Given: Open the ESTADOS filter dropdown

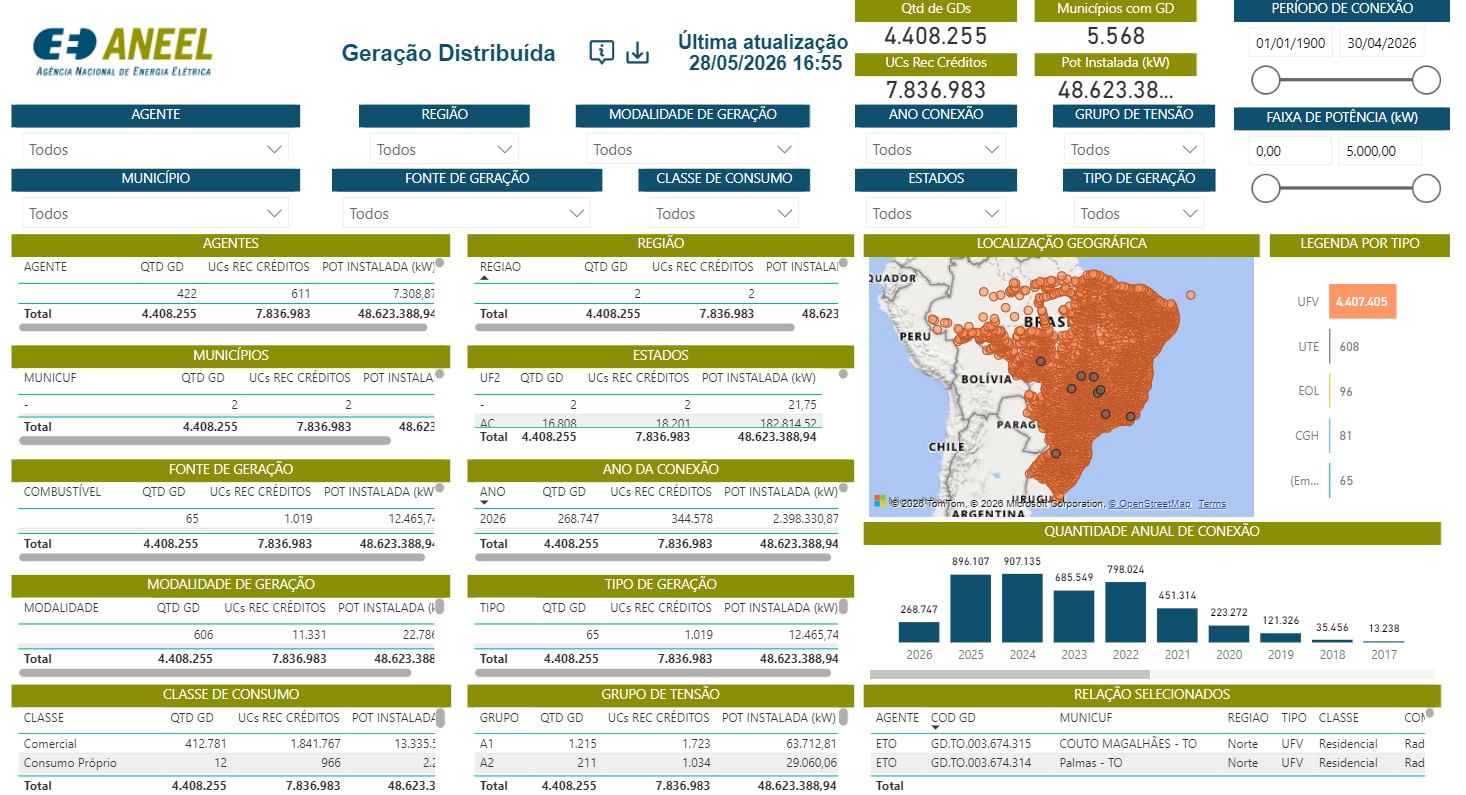Looking at the screenshot, I should click(x=935, y=214).
